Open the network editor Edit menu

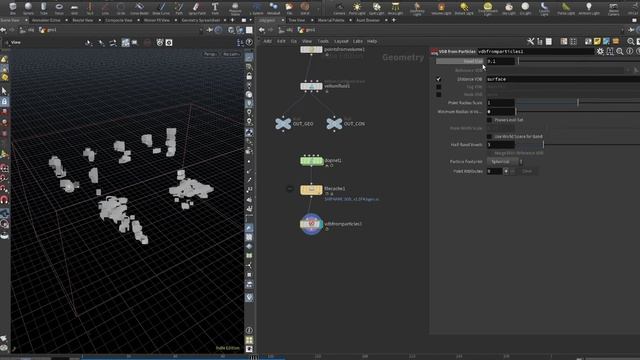(x=281, y=41)
